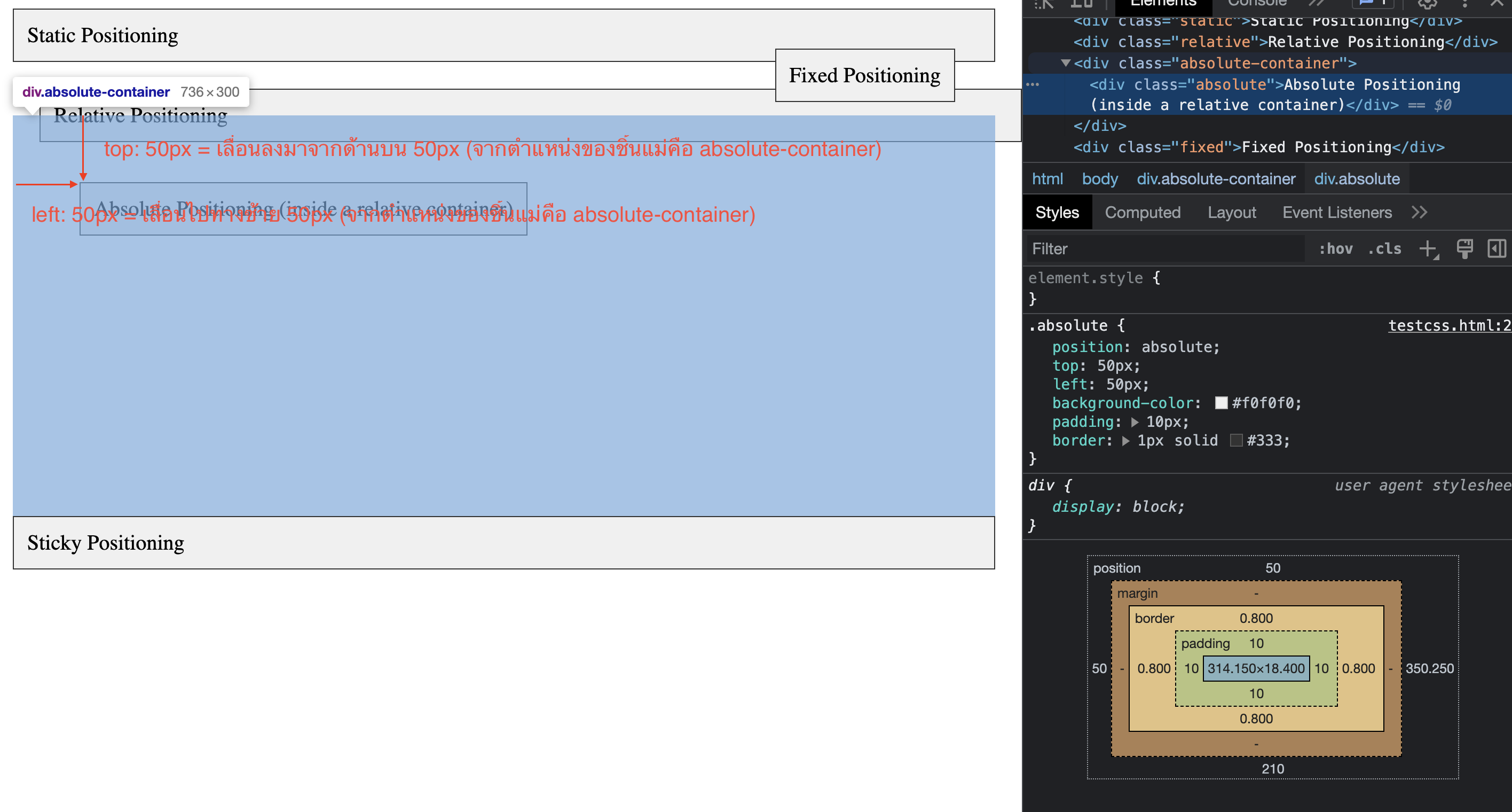Toggle the .cls class editor
This screenshot has width=1512, height=812.
tap(1384, 249)
